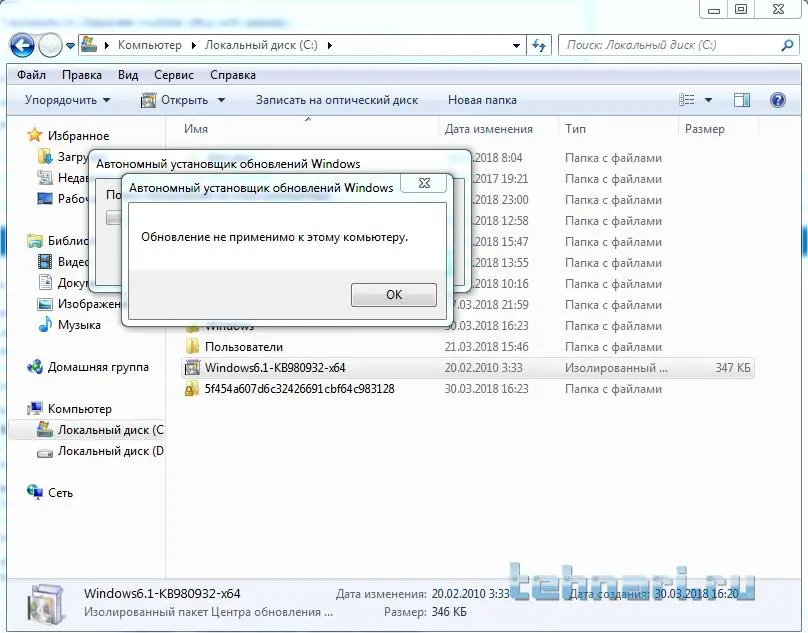
Task: Click the Компьютер monitor icon in the pane
Action: click(35, 409)
